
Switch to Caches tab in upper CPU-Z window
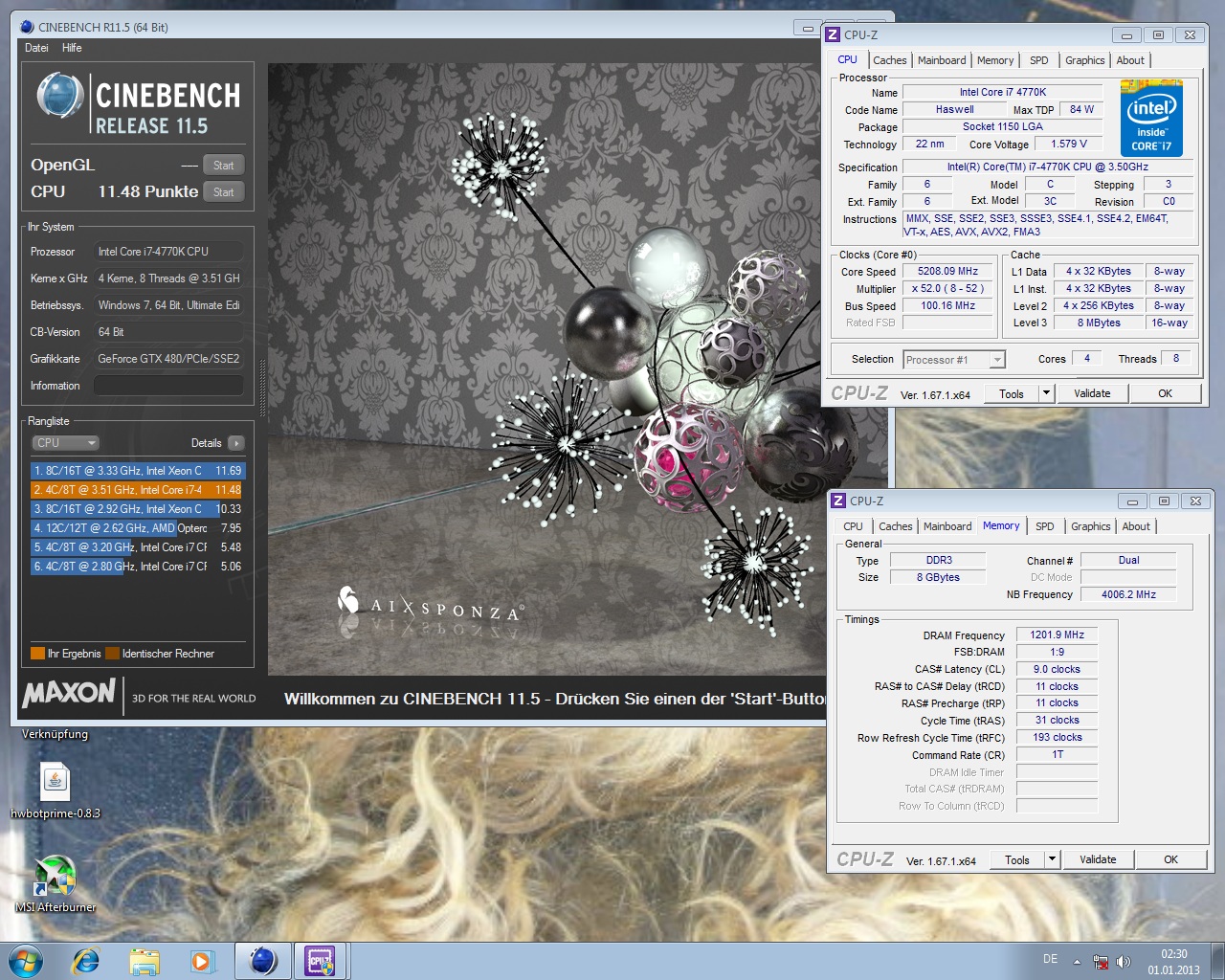tap(889, 60)
